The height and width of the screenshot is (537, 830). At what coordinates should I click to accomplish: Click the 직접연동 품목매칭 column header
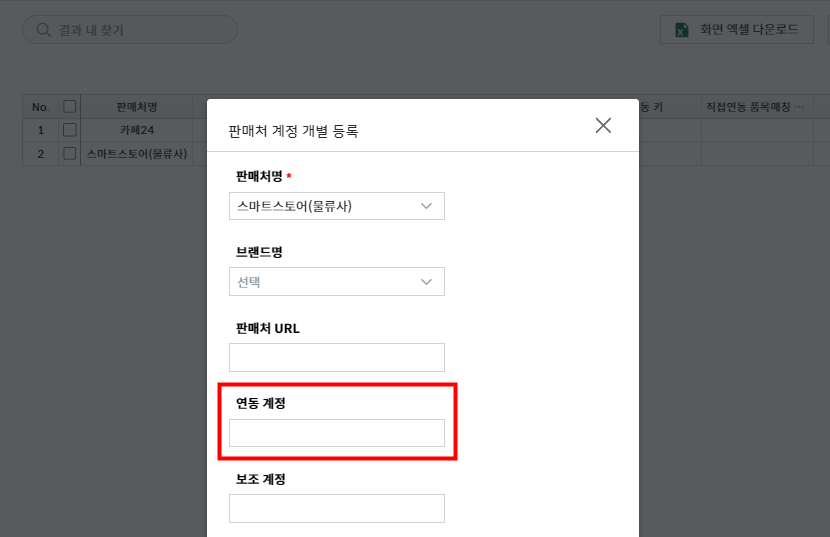[754, 107]
